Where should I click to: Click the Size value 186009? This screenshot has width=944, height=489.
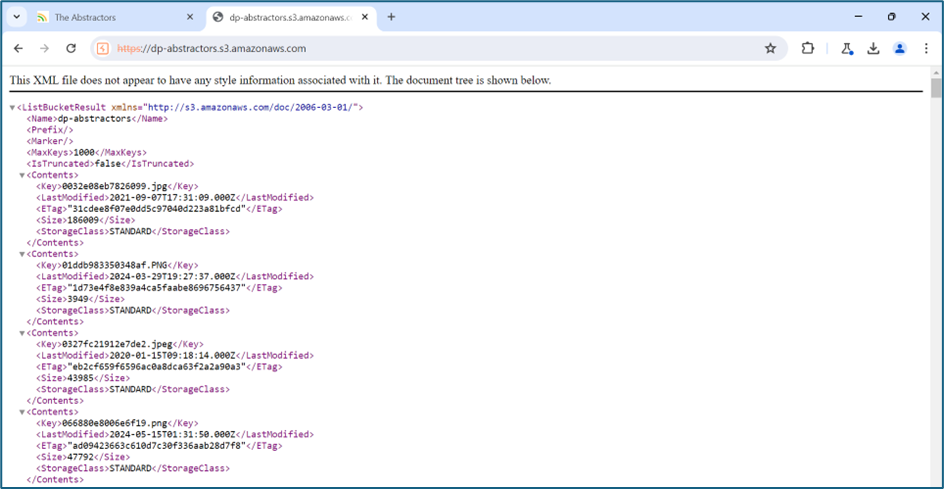pyautogui.click(x=82, y=220)
